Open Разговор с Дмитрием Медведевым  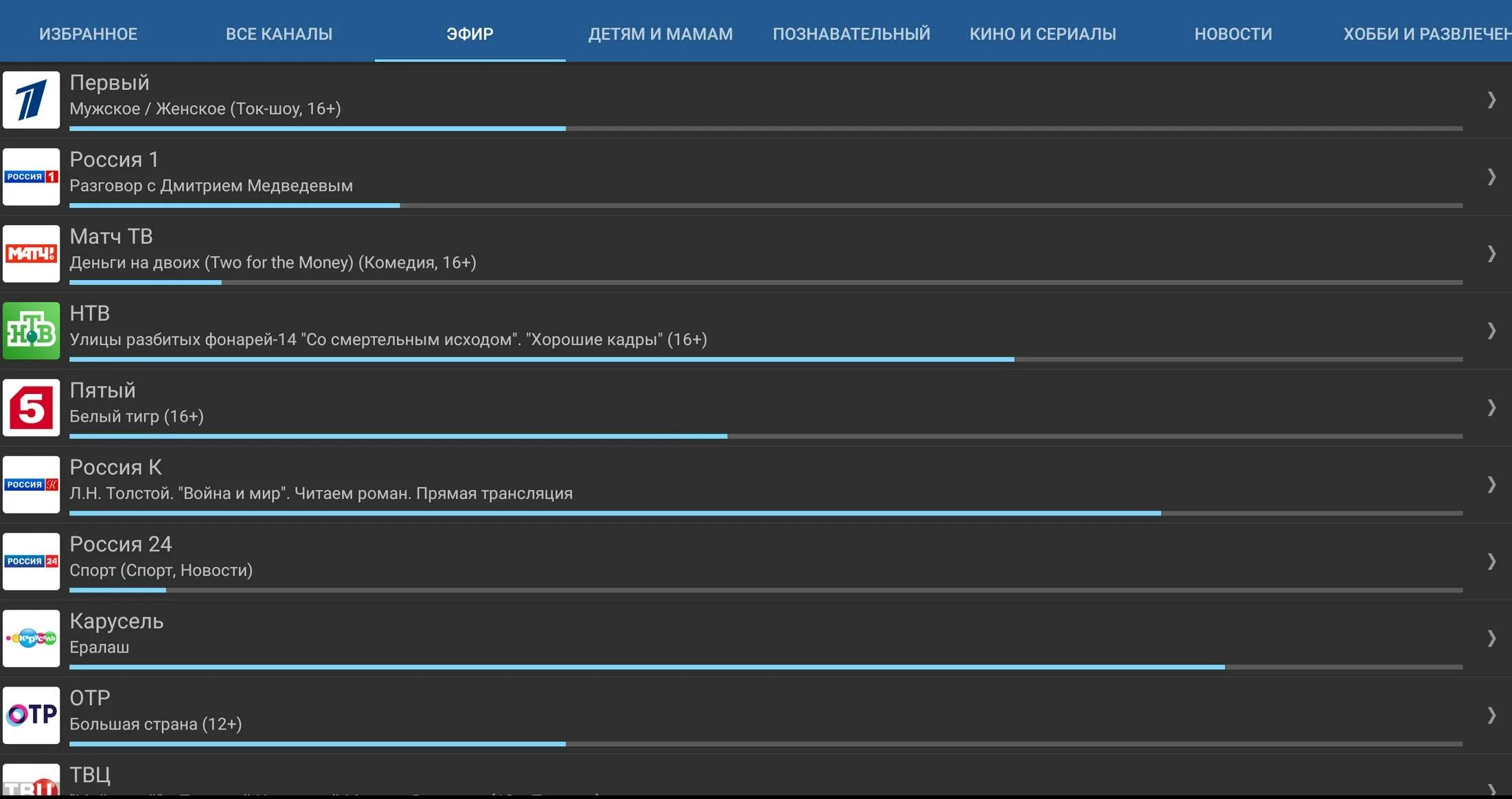click(x=211, y=185)
